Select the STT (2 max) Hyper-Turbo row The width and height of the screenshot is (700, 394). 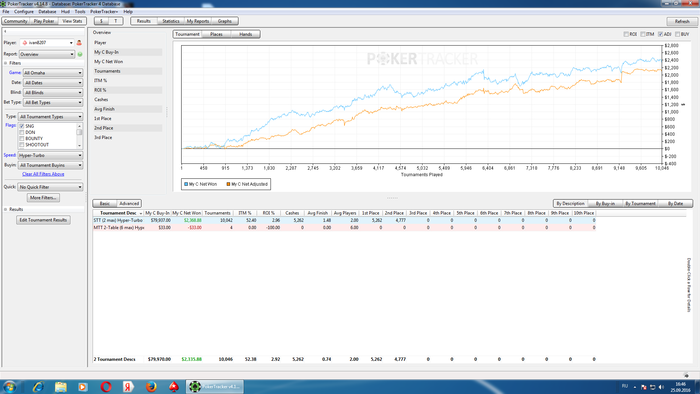click(x=344, y=220)
